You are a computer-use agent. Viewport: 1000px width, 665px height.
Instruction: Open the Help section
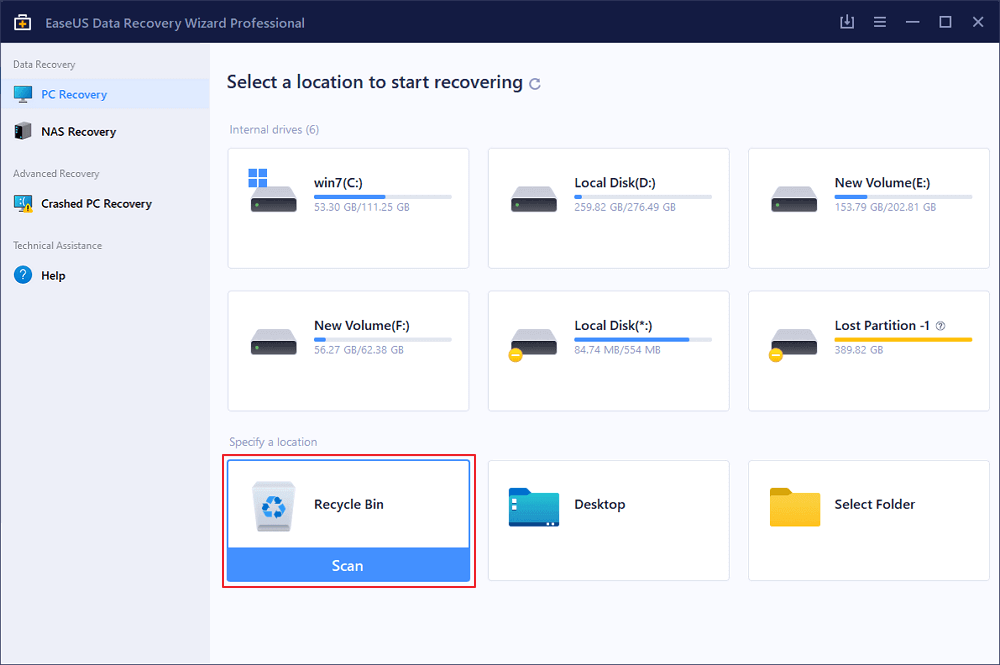click(53, 276)
